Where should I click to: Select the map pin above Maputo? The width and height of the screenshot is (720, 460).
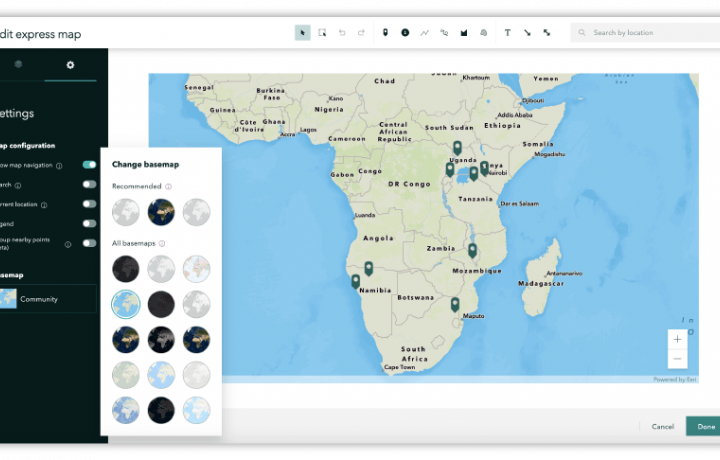(x=455, y=304)
